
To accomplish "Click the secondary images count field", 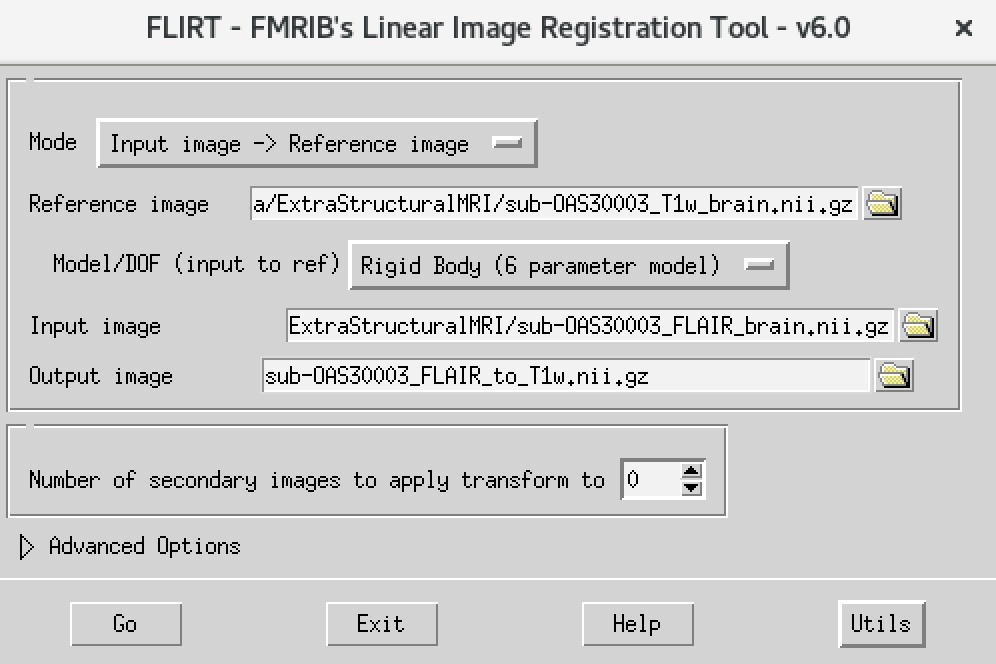I will coord(650,480).
